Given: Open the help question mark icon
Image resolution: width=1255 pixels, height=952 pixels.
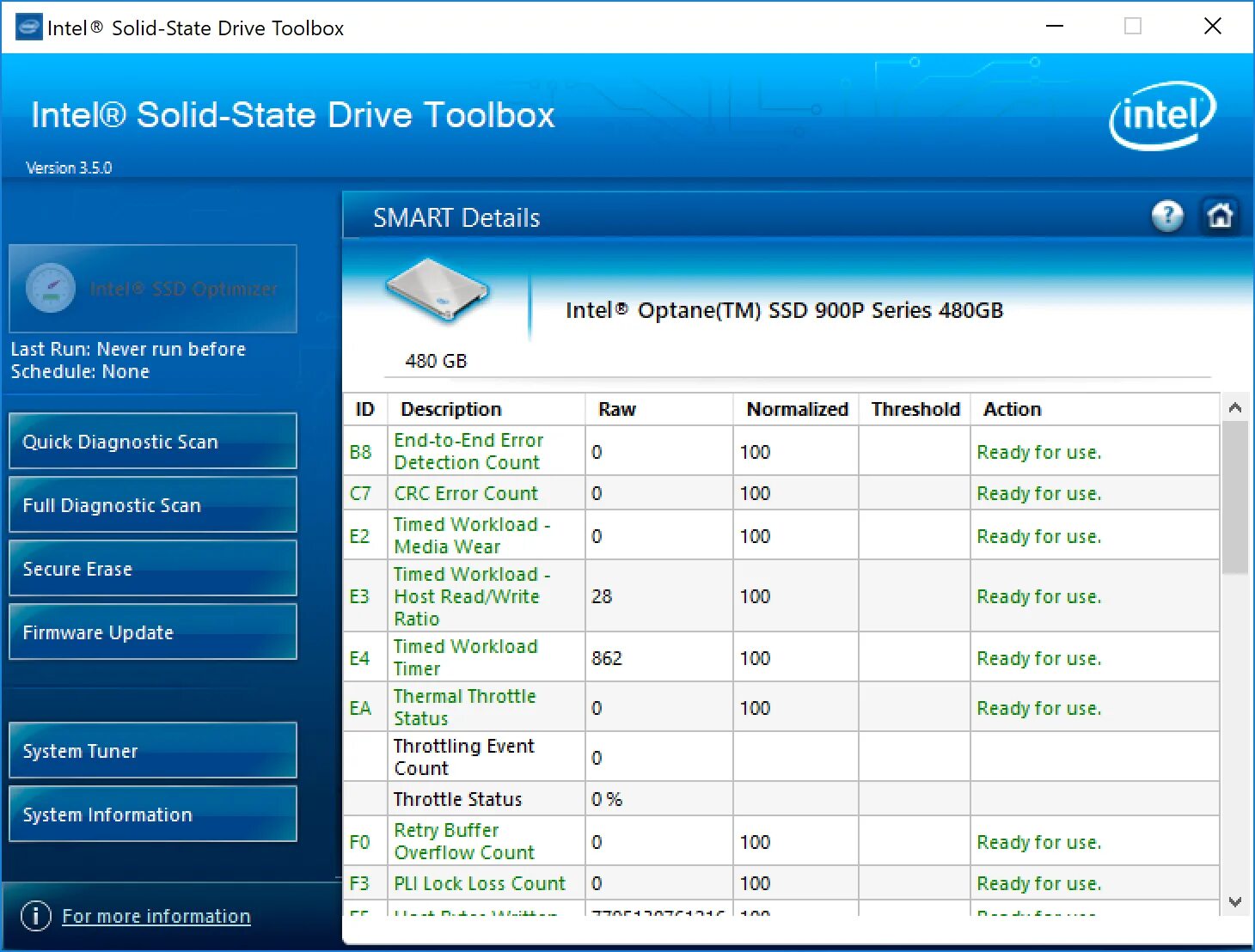Looking at the screenshot, I should click(1167, 216).
